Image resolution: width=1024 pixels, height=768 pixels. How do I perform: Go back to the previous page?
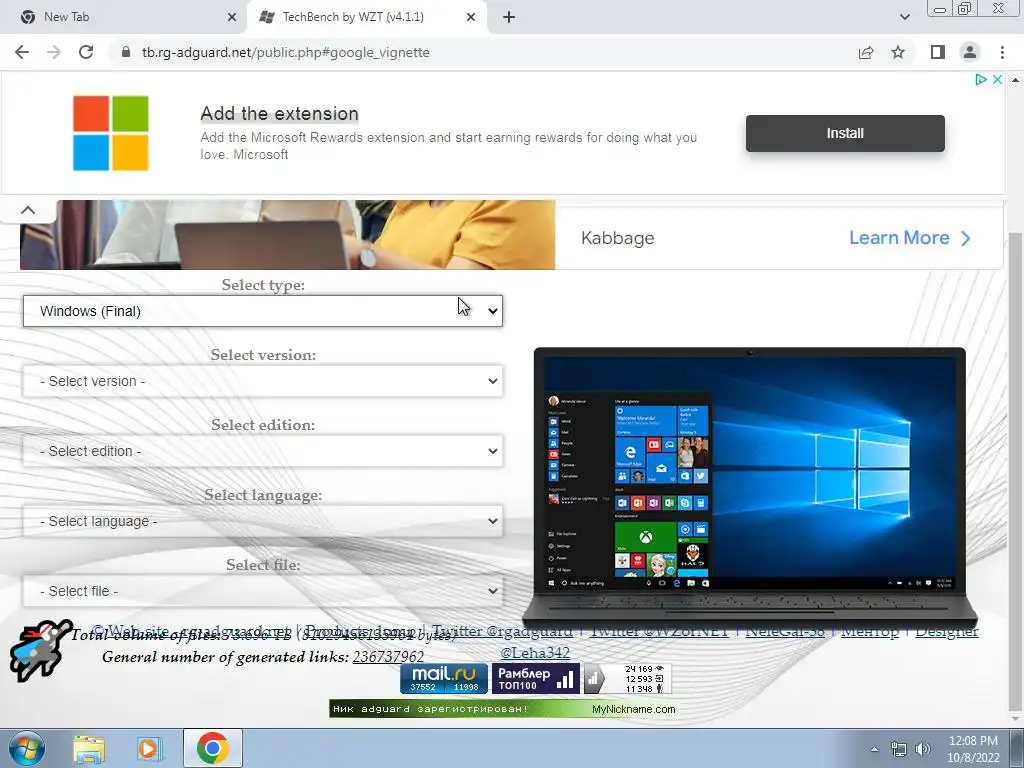pos(22,52)
